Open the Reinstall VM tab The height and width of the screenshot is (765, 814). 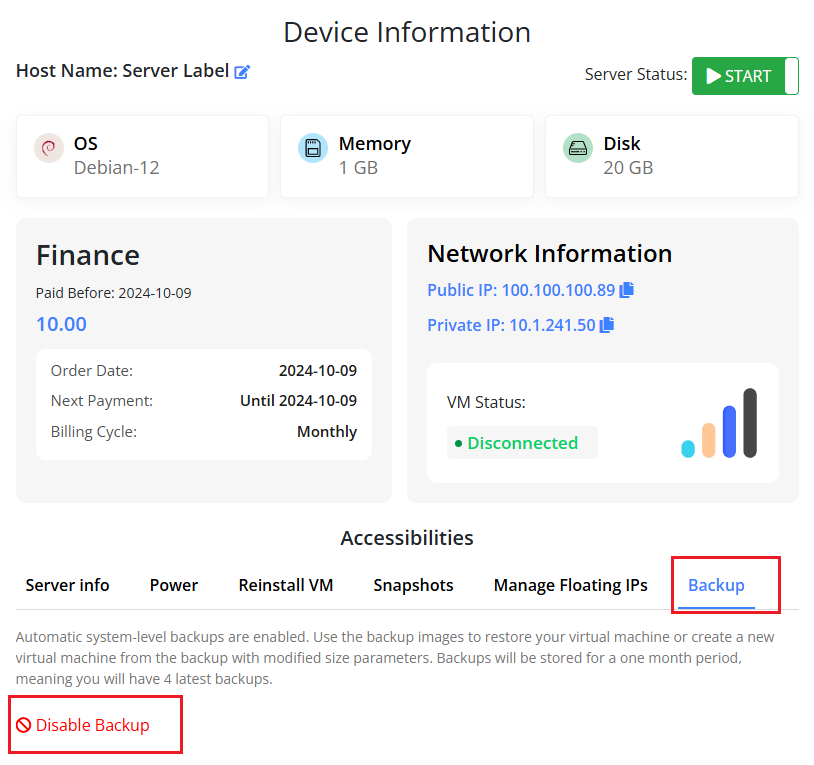(286, 585)
